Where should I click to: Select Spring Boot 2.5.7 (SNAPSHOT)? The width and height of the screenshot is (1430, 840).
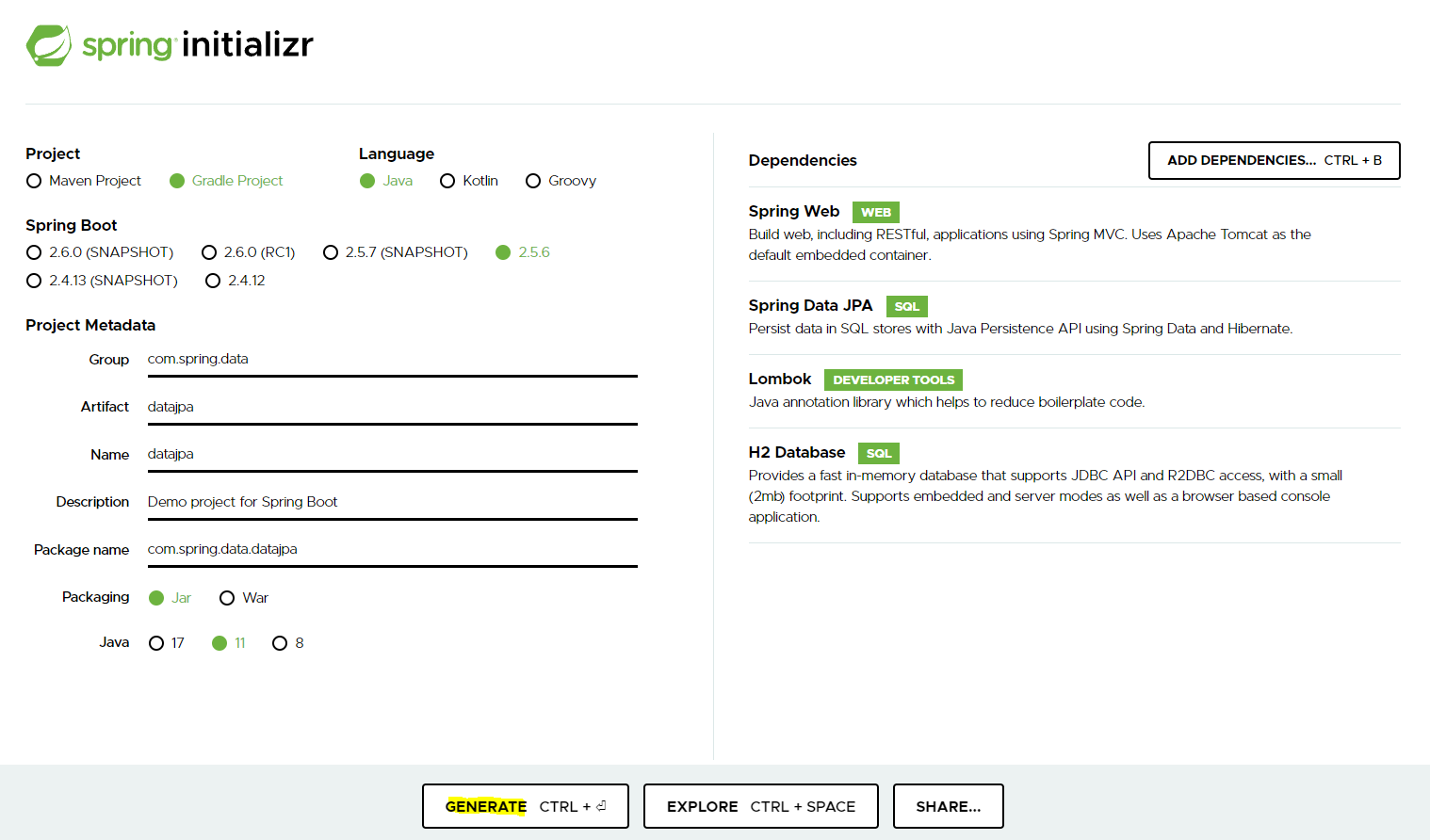click(x=396, y=252)
